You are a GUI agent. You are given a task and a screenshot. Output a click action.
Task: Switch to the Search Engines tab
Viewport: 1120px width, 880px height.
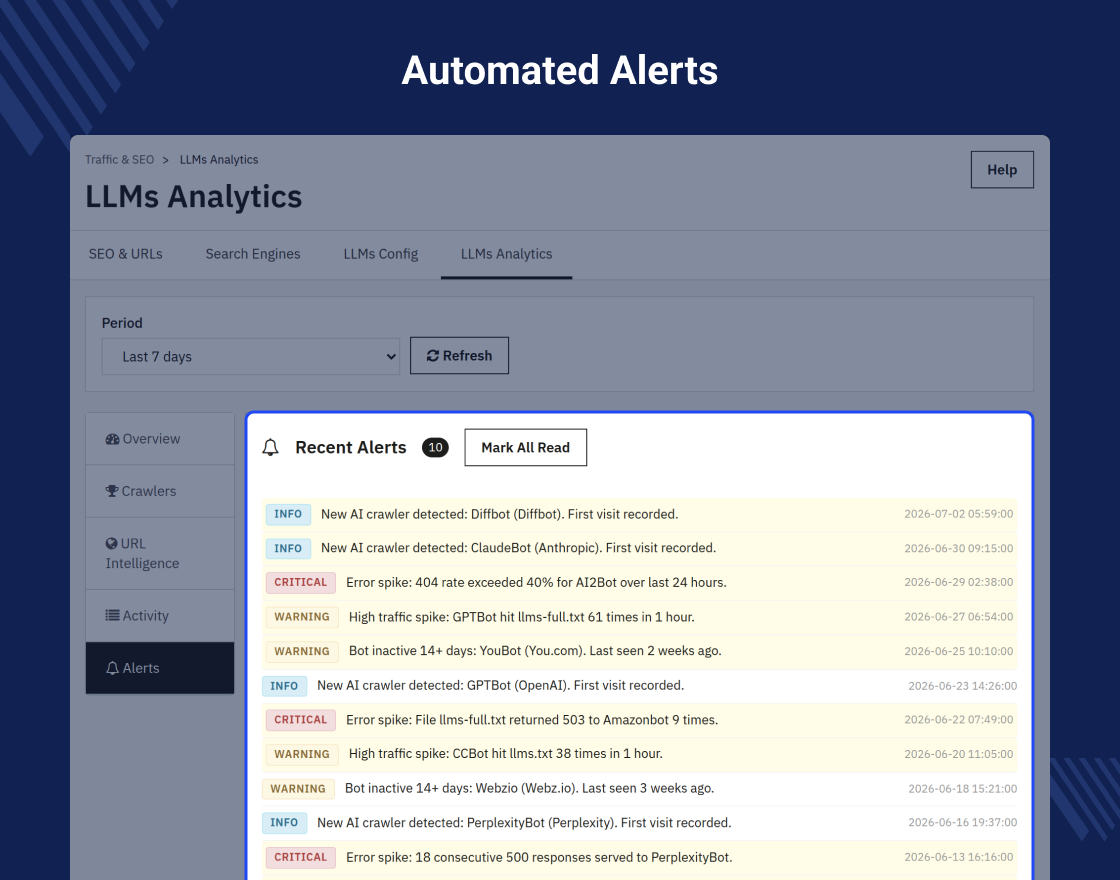coord(253,254)
